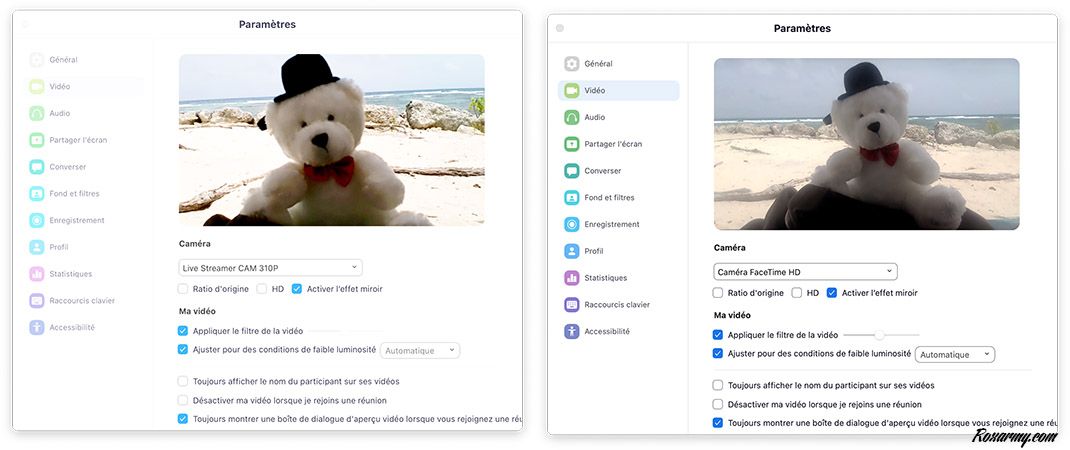This screenshot has width=1070, height=450.
Task: Click the close button of the right window
Action: click(560, 28)
